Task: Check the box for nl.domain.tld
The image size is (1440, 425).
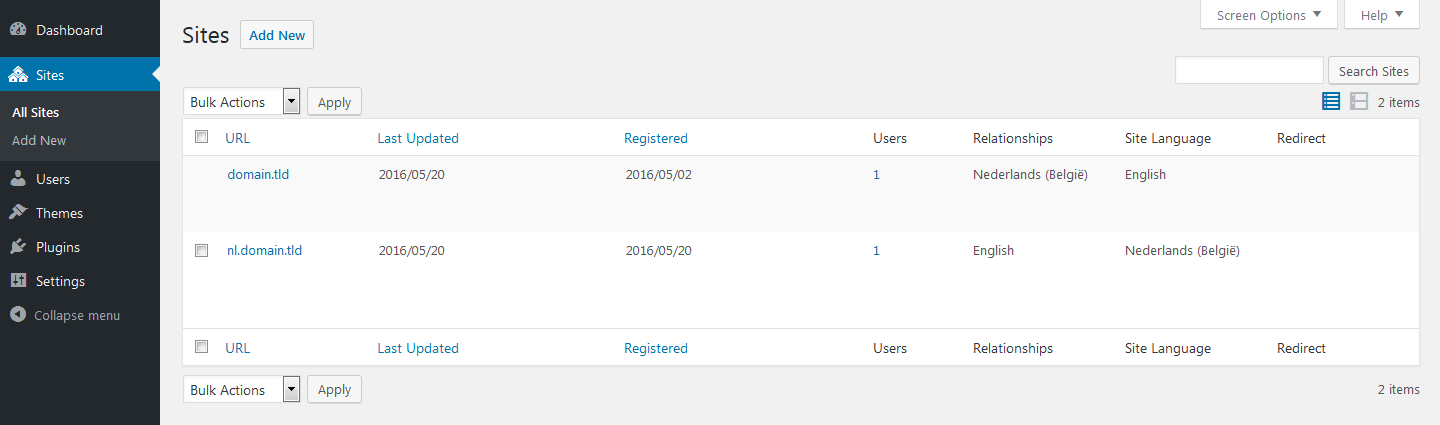Action: 201,250
